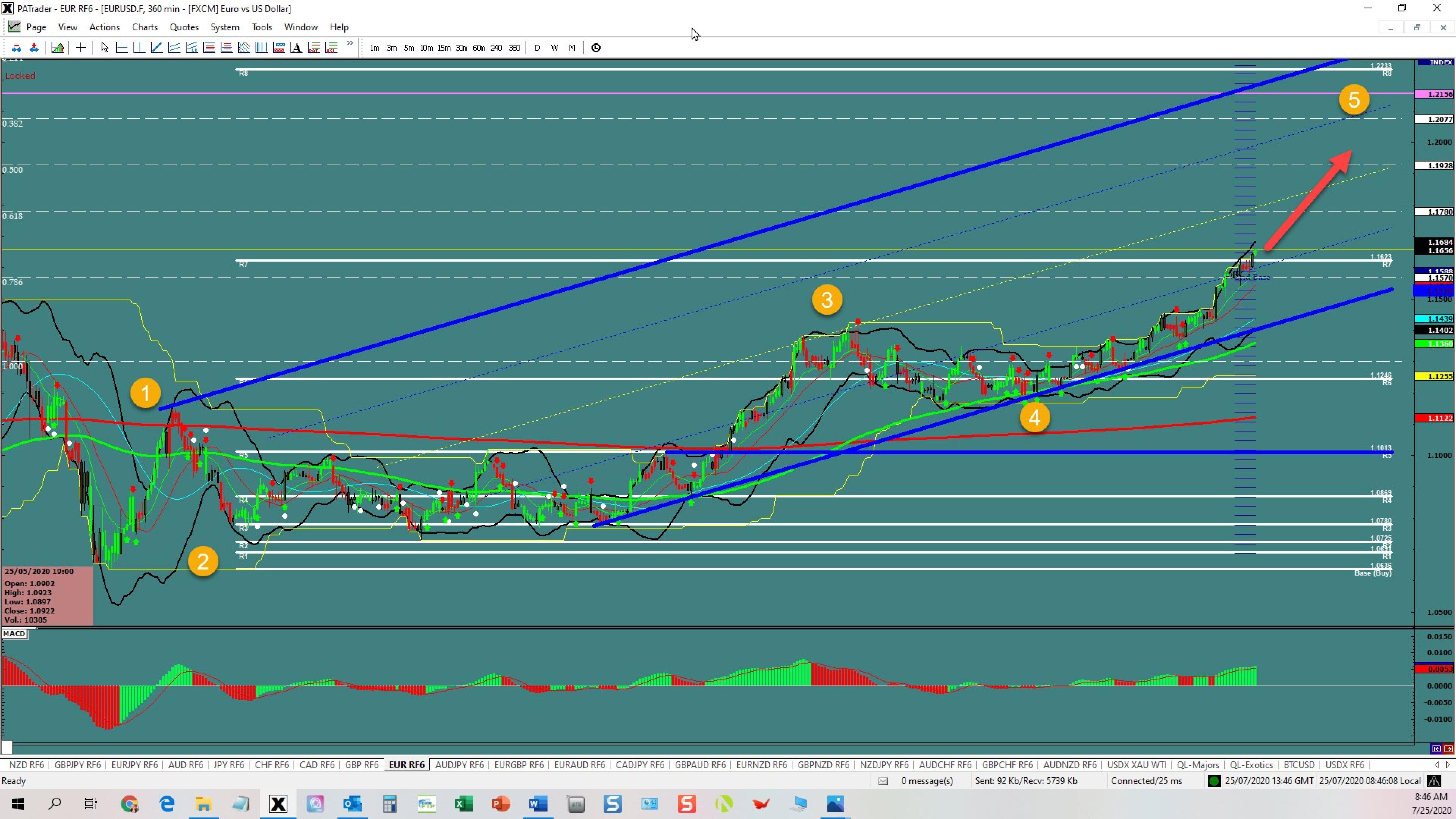This screenshot has height=819, width=1456.
Task: Switch chart to 5m timeframe
Action: pyautogui.click(x=409, y=48)
